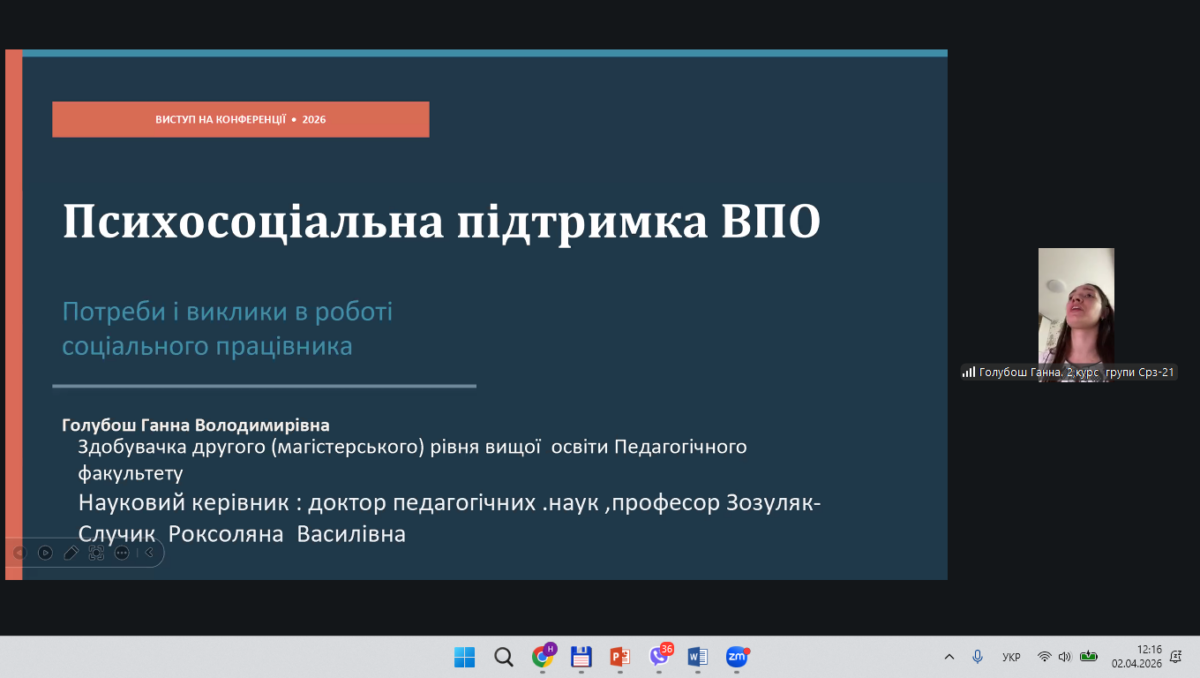Open the slide zoom/focus tool
Viewport: 1200px width, 678px height.
tap(97, 552)
